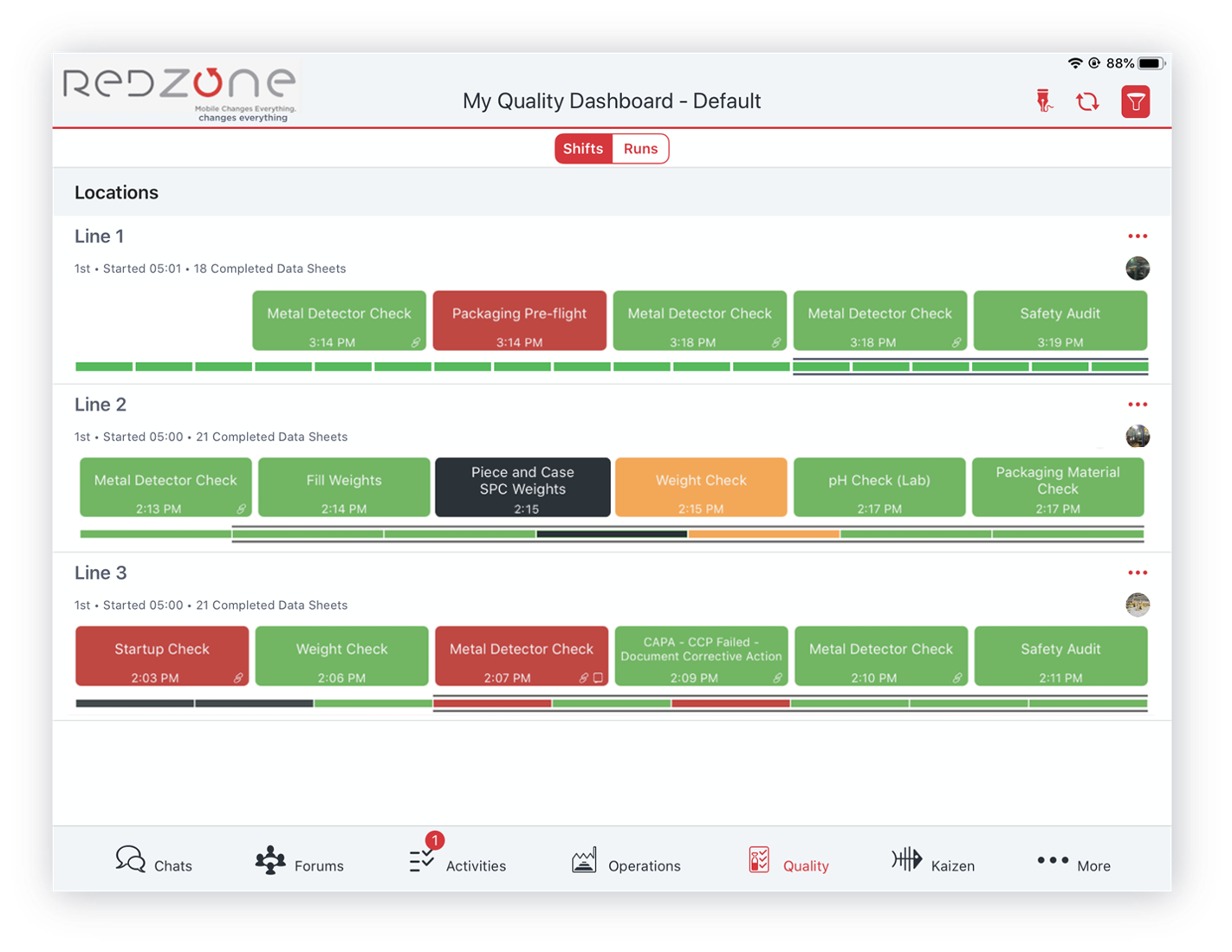The image size is (1232, 952).
Task: Open the Kaizen section
Action: pyautogui.click(x=934, y=858)
